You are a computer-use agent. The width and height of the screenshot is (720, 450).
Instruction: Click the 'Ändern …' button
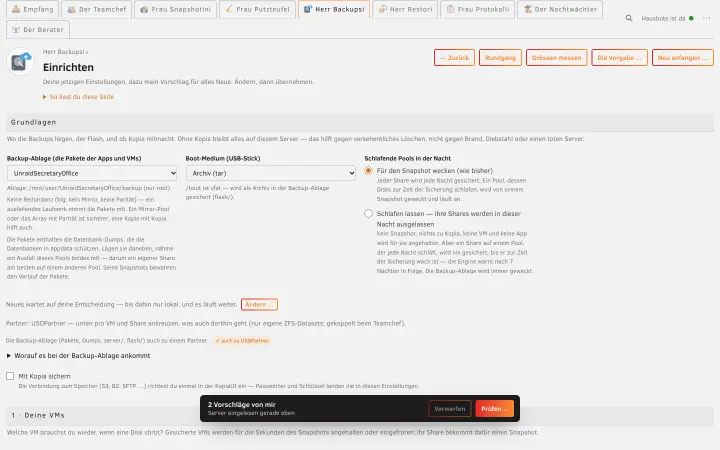[x=259, y=304]
